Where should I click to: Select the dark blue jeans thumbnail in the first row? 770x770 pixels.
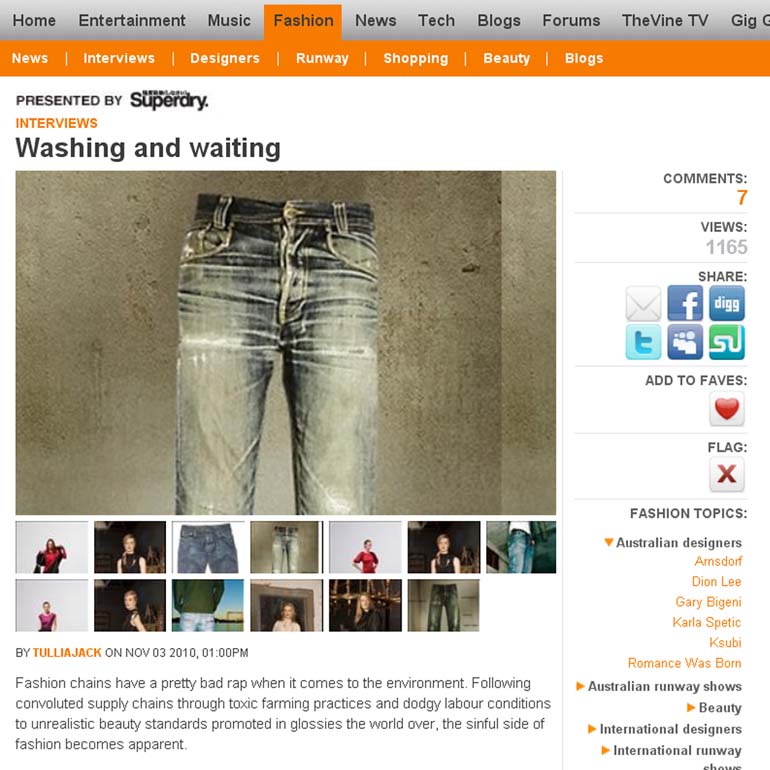(208, 547)
